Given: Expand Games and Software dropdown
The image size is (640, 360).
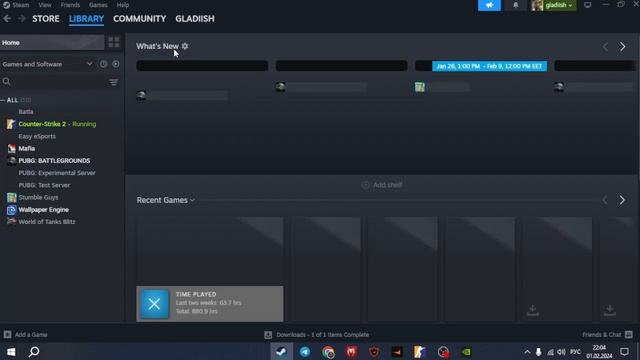Looking at the screenshot, I should (x=47, y=64).
